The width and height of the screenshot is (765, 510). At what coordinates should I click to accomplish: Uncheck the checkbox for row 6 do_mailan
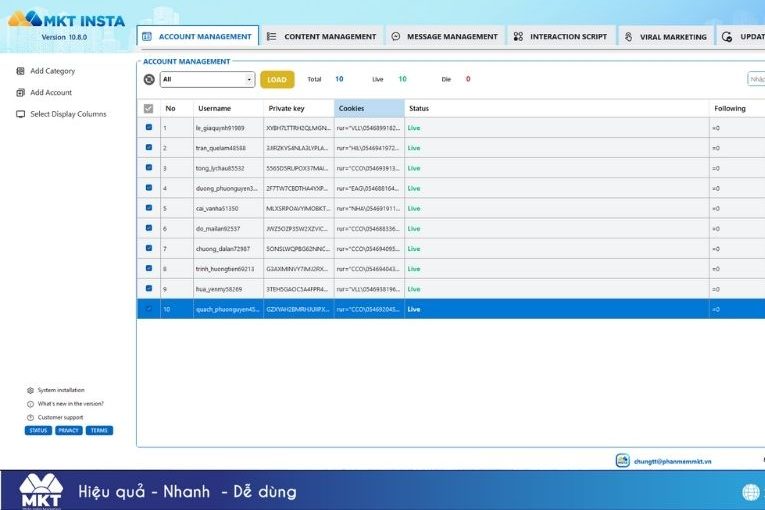[149, 228]
